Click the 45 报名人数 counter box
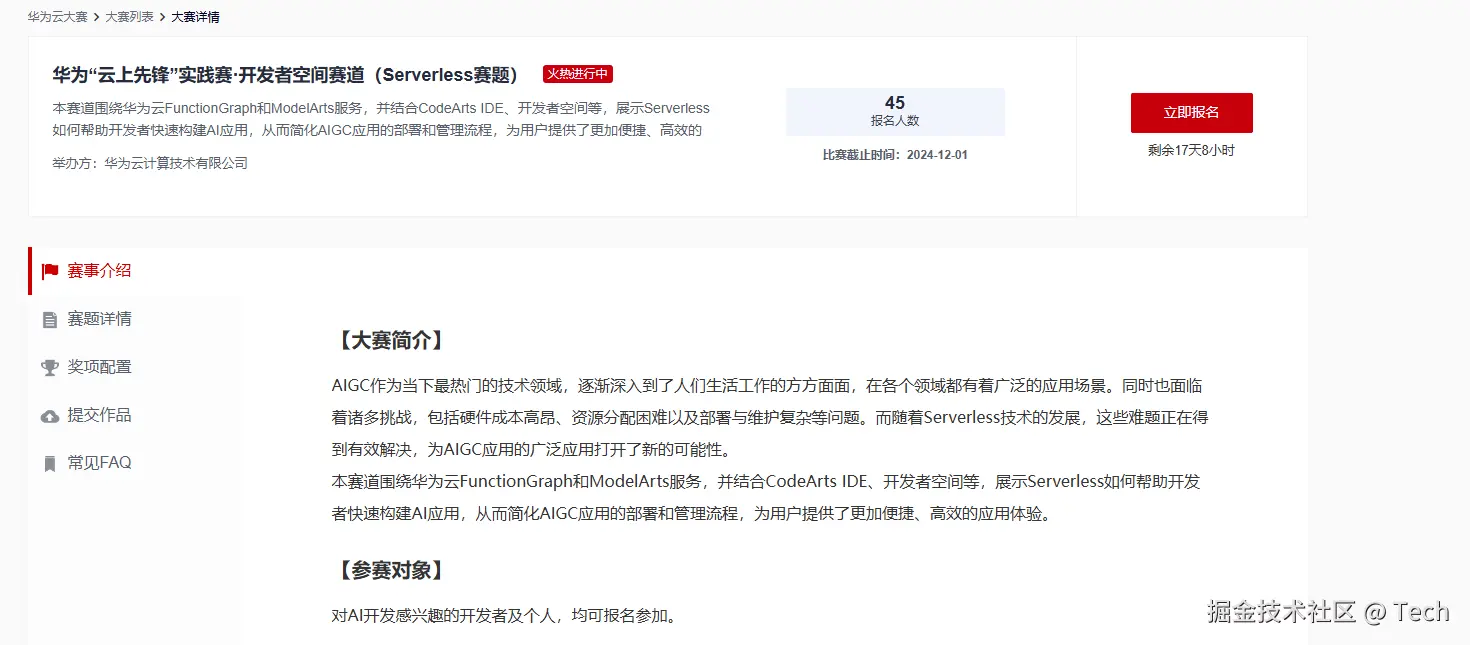 (x=895, y=112)
